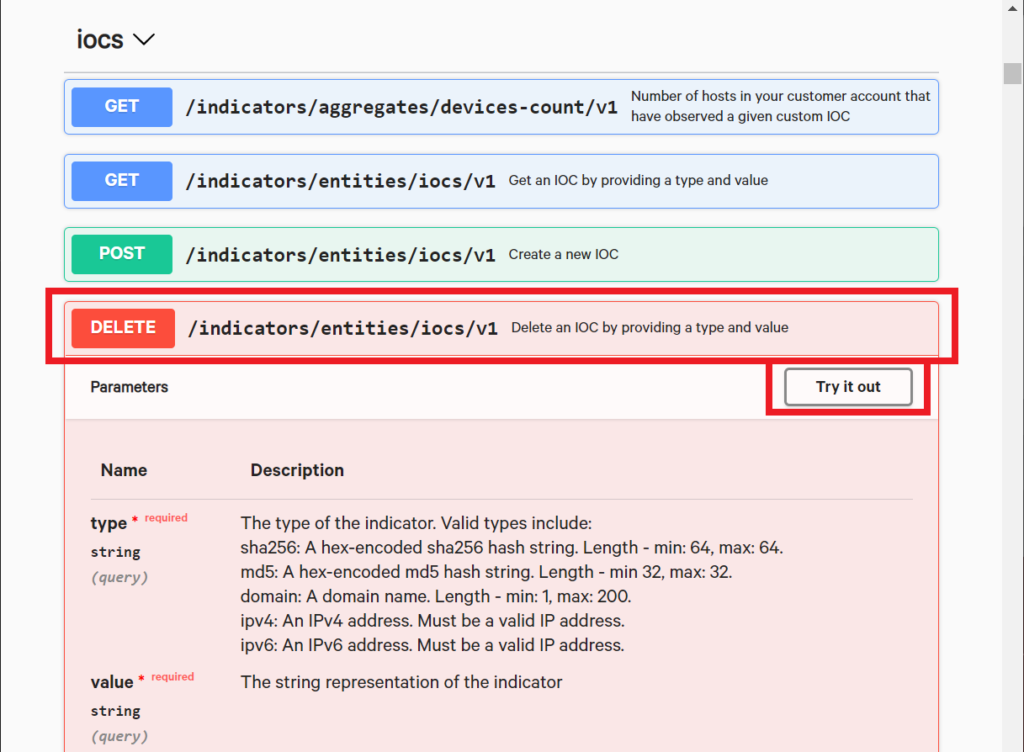Image resolution: width=1024 pixels, height=752 pixels.
Task: Click the Name column header
Action: [x=124, y=470]
